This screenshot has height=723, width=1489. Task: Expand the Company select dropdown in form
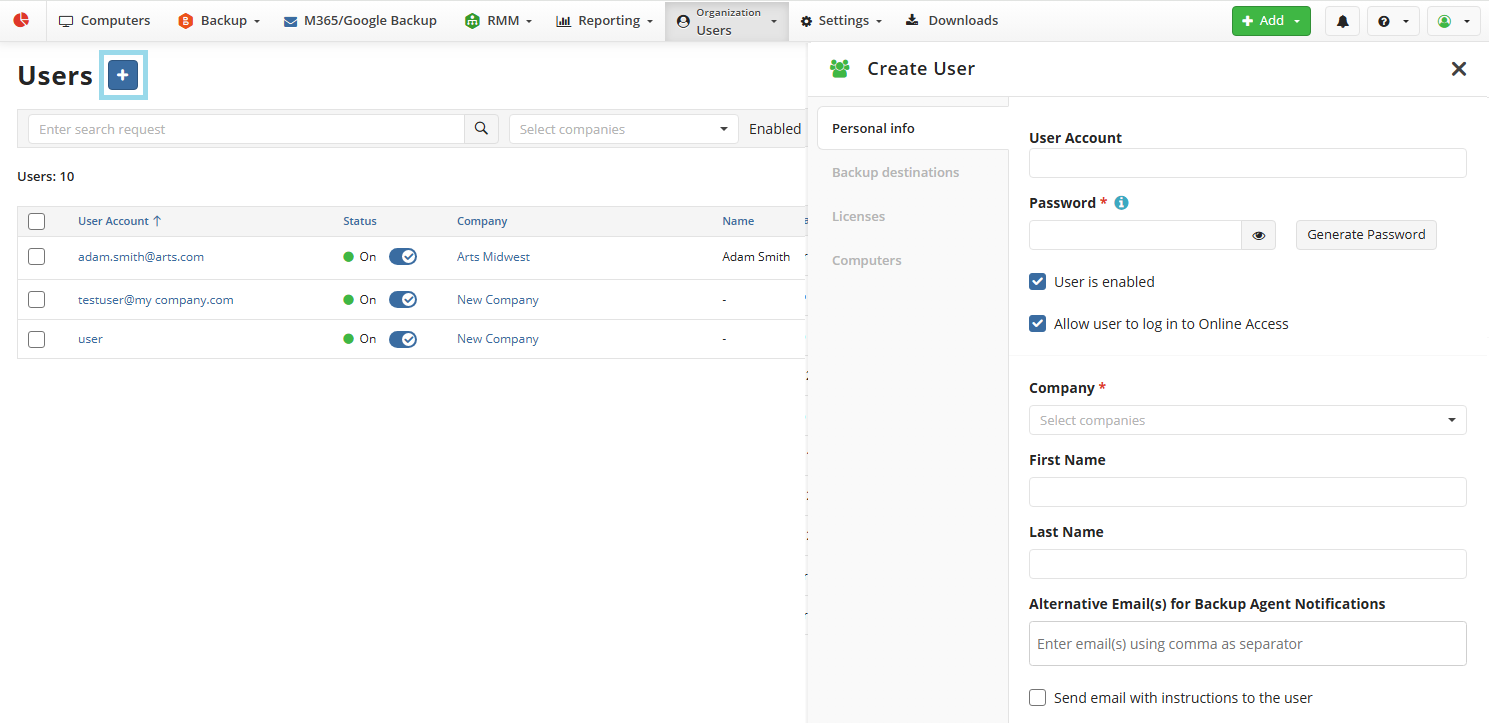point(1247,420)
